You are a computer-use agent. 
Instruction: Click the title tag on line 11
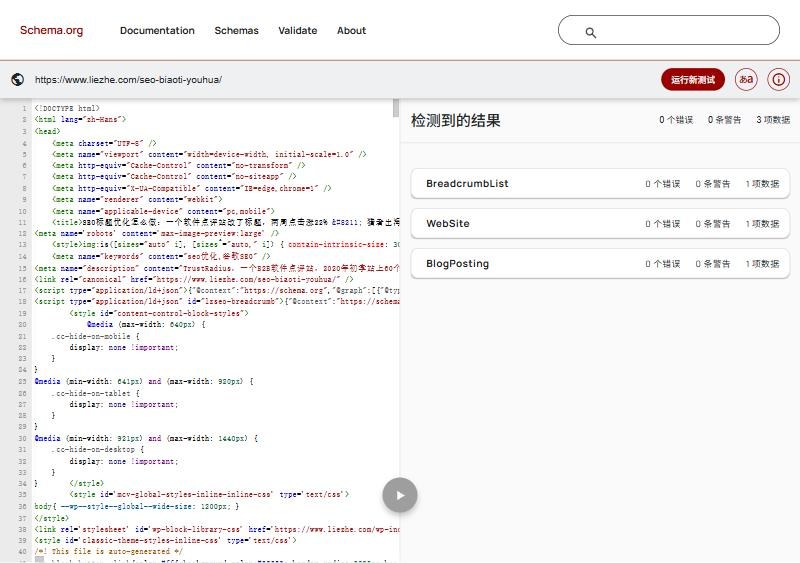pos(226,222)
